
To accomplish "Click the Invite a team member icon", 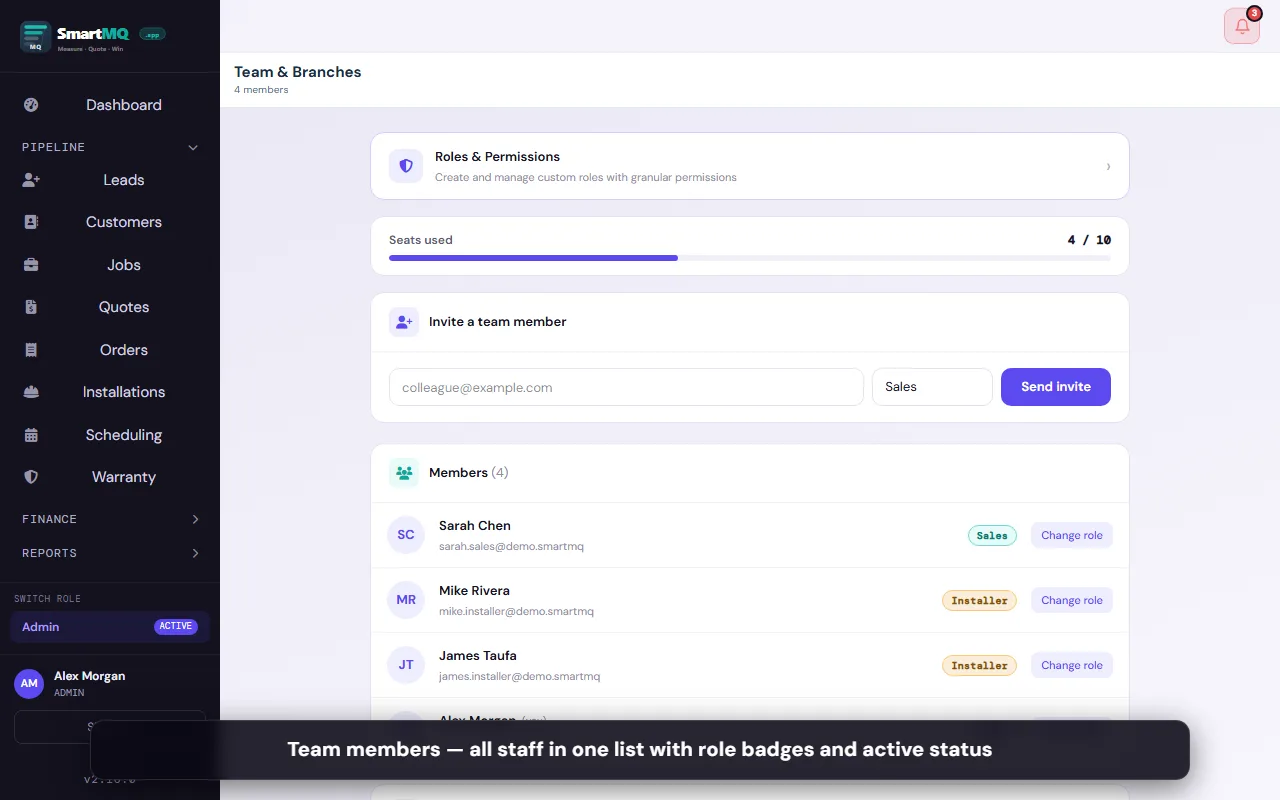I will [404, 322].
